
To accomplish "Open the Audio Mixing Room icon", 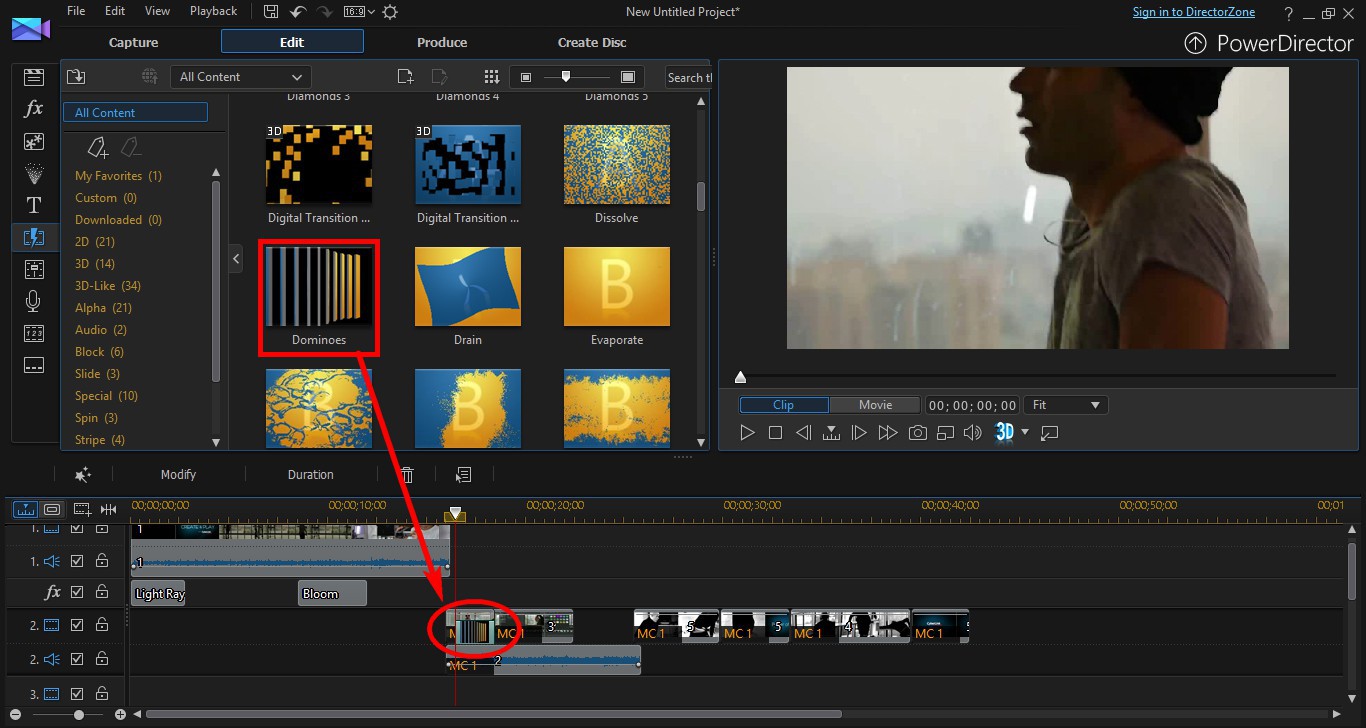I will coord(34,269).
